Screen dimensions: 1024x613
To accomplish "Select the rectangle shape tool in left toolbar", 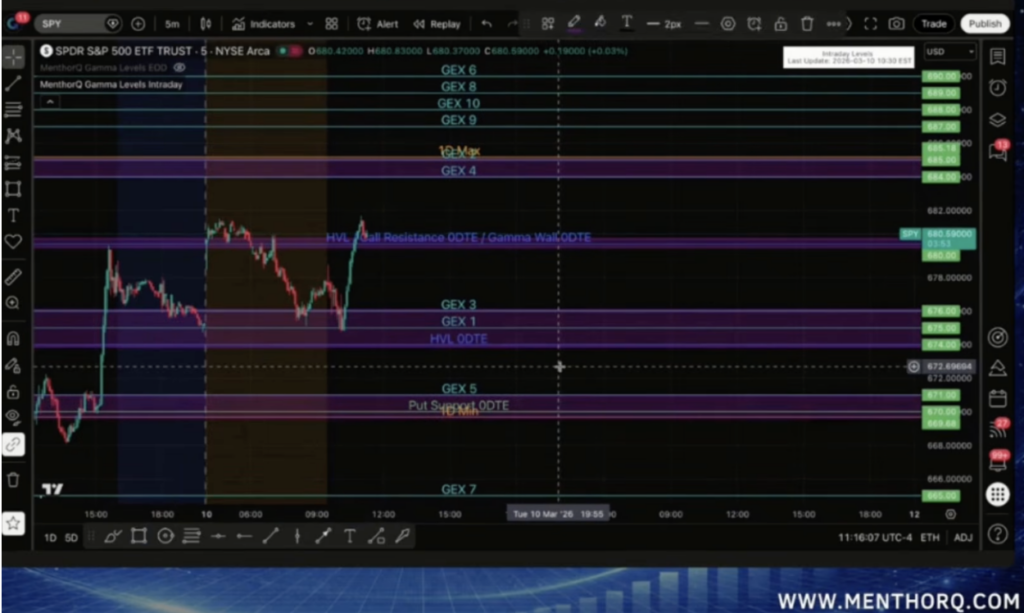I will (14, 189).
